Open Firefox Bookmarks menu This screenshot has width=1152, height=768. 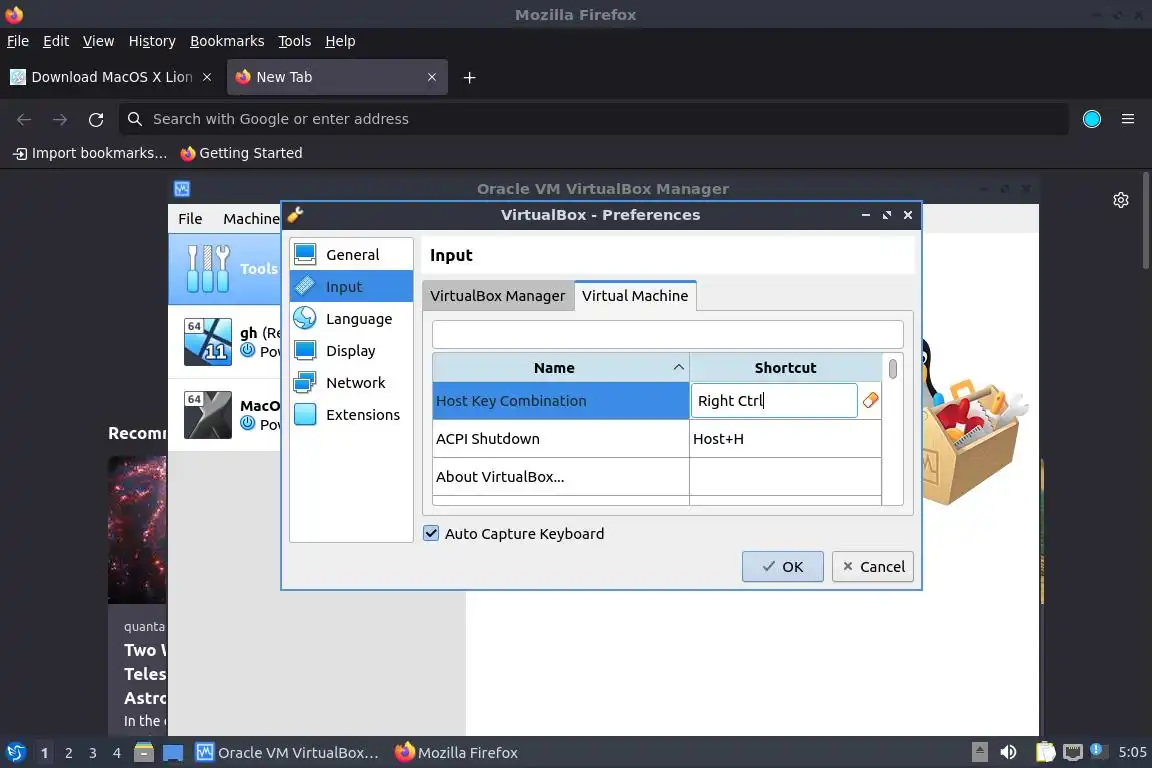pos(227,41)
